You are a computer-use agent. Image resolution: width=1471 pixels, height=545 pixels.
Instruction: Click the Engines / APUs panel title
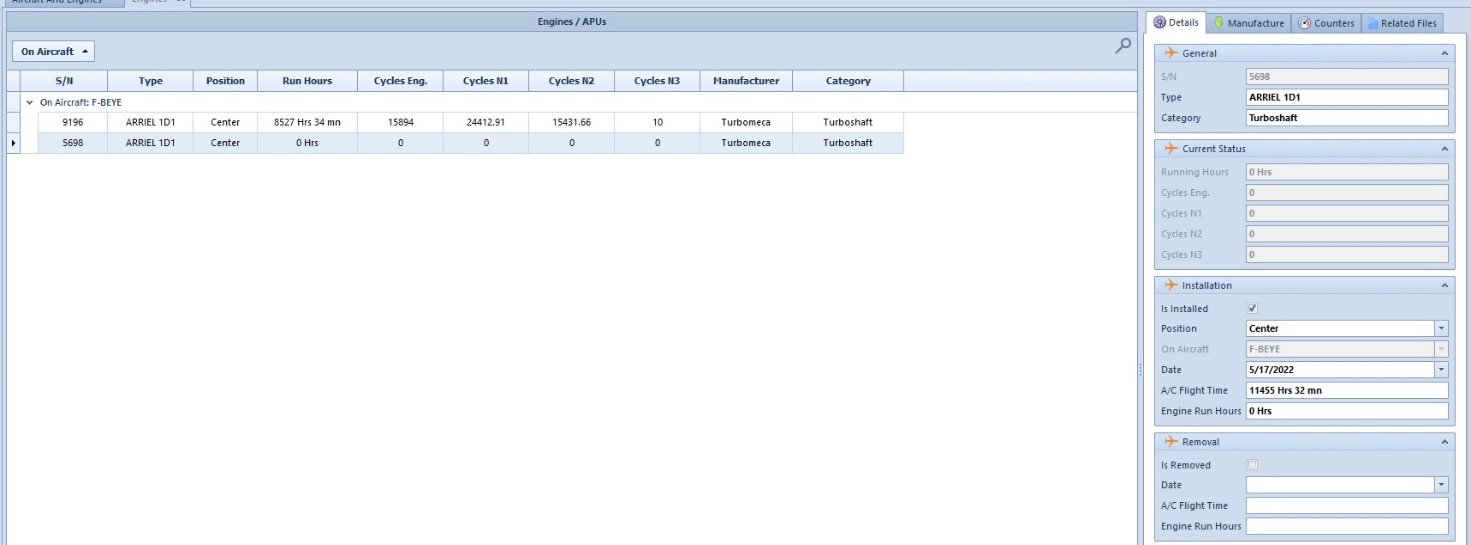coord(571,22)
